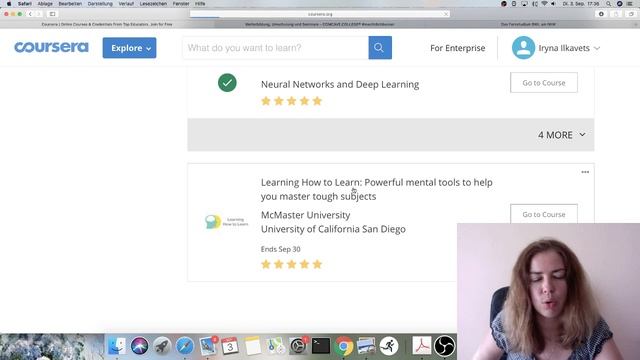This screenshot has height=360, width=640.
Task: Open Launchpad rocket icon in dock
Action: [x=162, y=346]
